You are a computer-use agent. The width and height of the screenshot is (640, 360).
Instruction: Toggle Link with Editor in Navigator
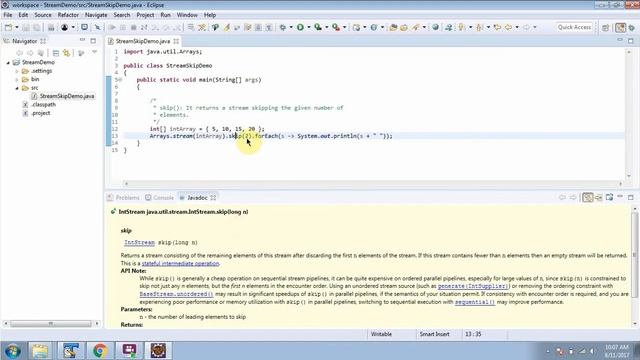click(x=67, y=53)
